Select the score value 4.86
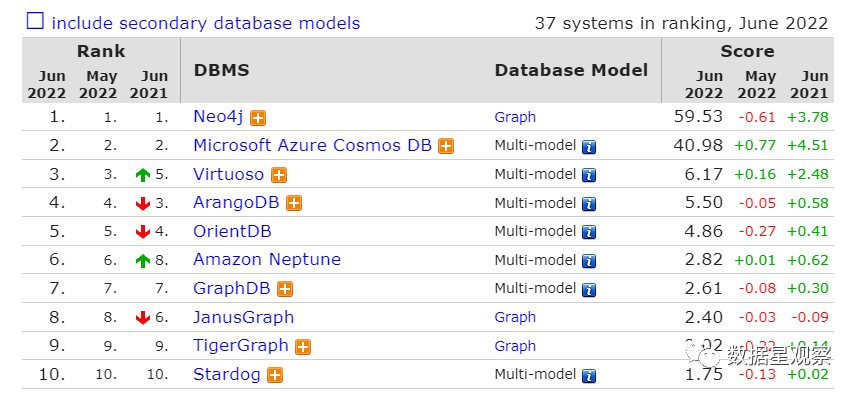This screenshot has height=393, width=859. click(703, 231)
